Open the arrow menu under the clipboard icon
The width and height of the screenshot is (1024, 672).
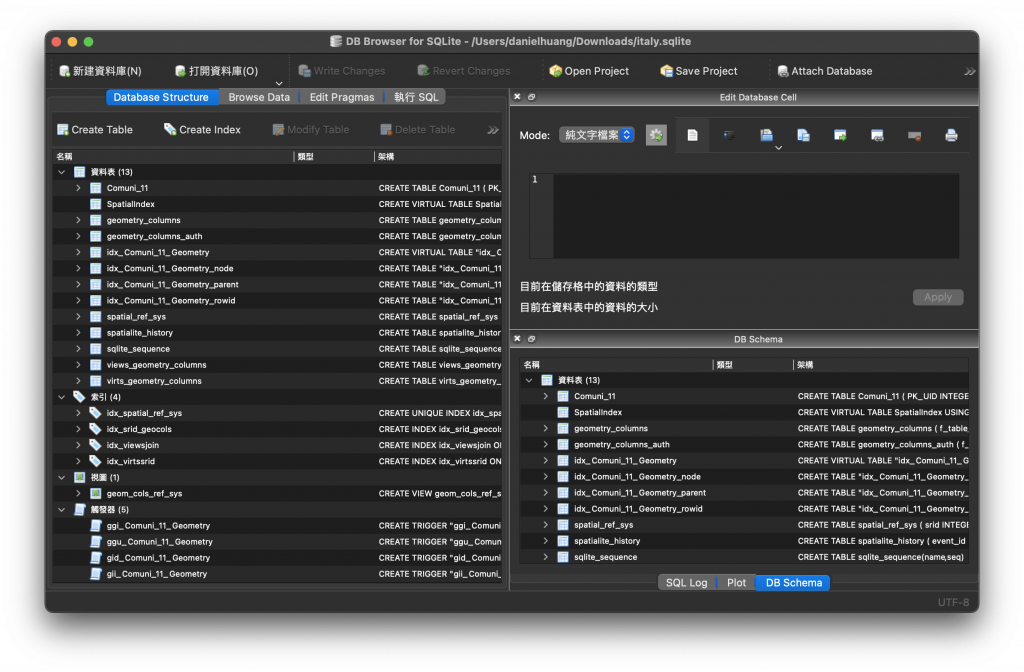[778, 148]
